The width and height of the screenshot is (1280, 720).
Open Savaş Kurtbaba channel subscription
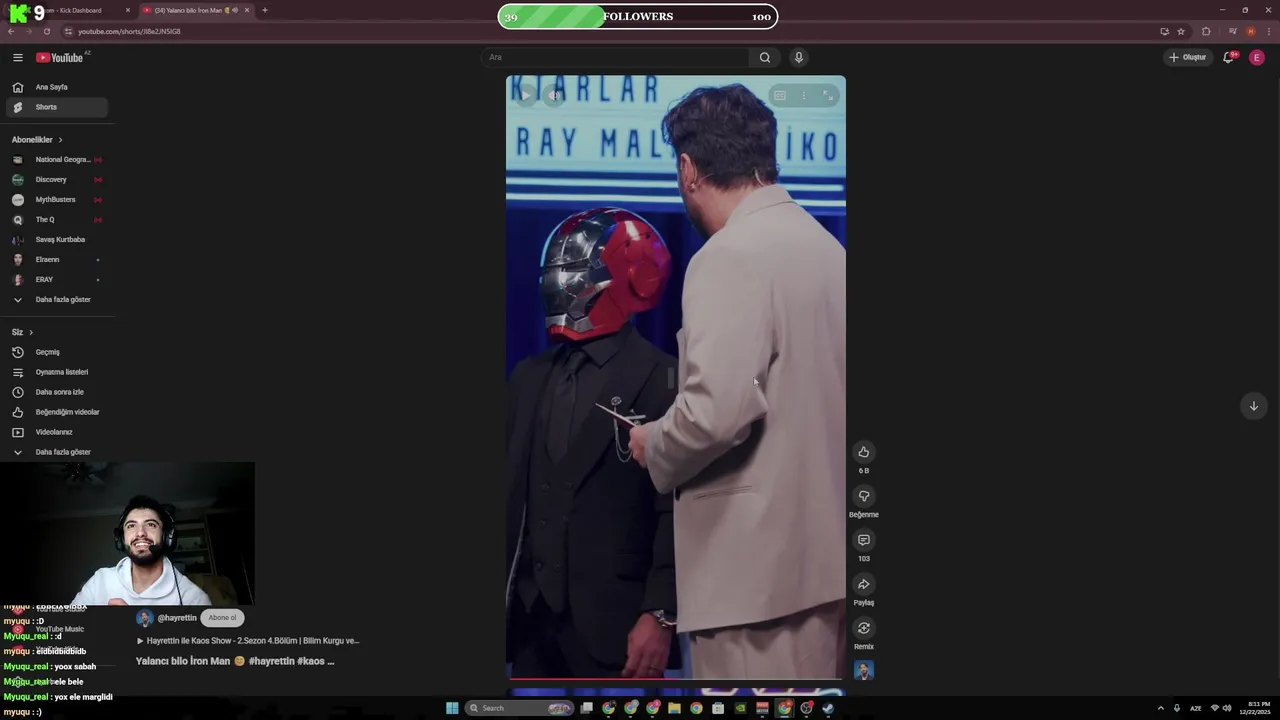[x=58, y=240]
